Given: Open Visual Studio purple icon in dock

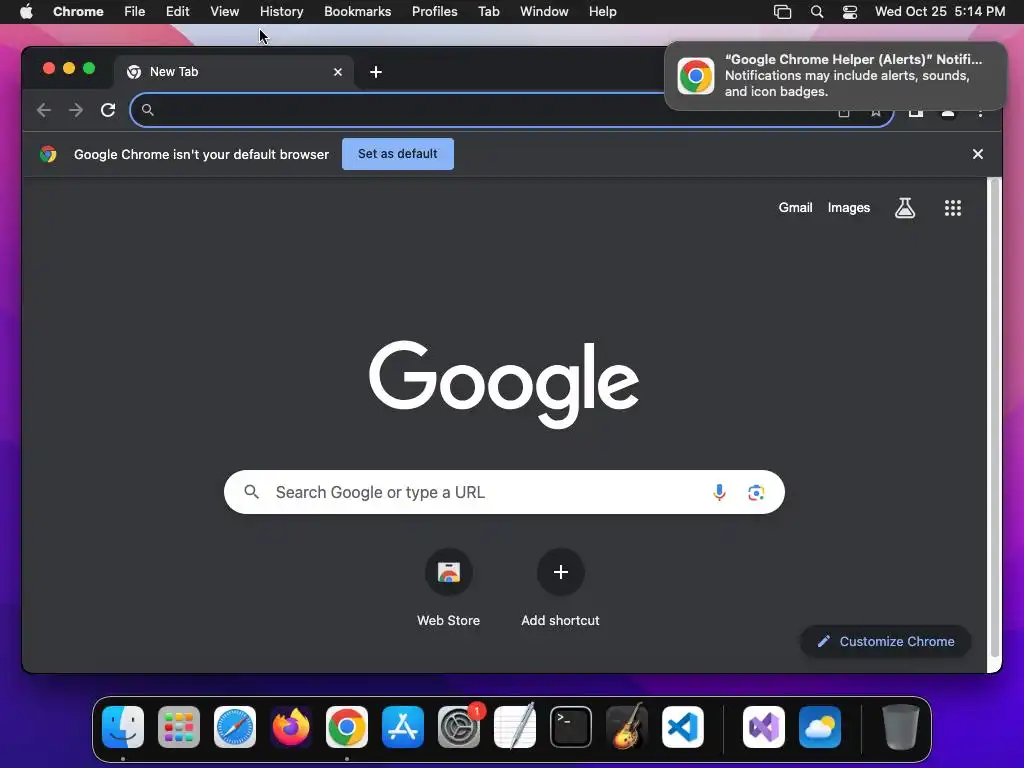Looking at the screenshot, I should (x=764, y=727).
